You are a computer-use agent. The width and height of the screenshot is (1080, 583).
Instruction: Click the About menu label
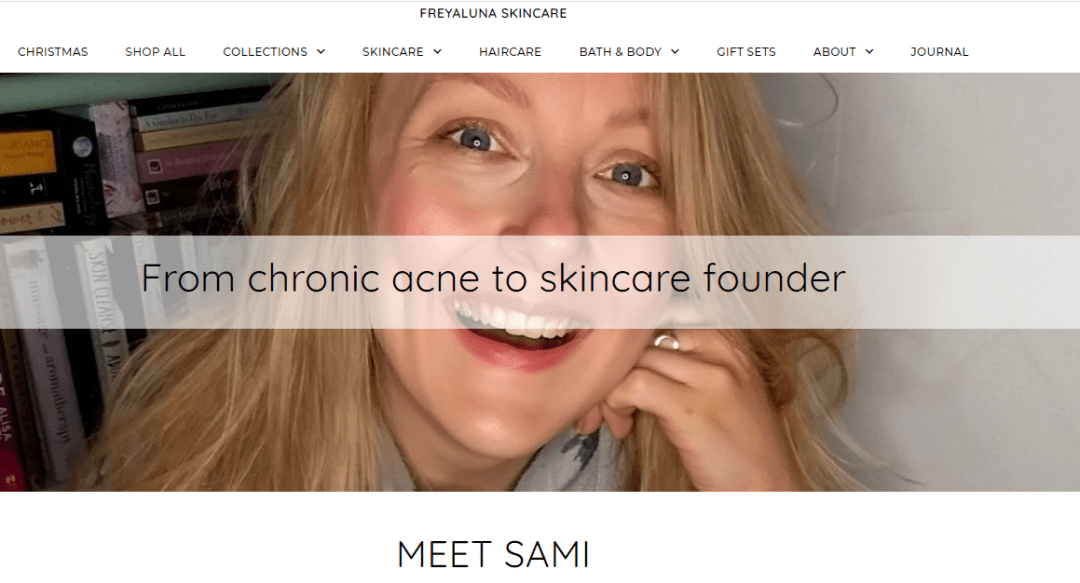click(834, 52)
